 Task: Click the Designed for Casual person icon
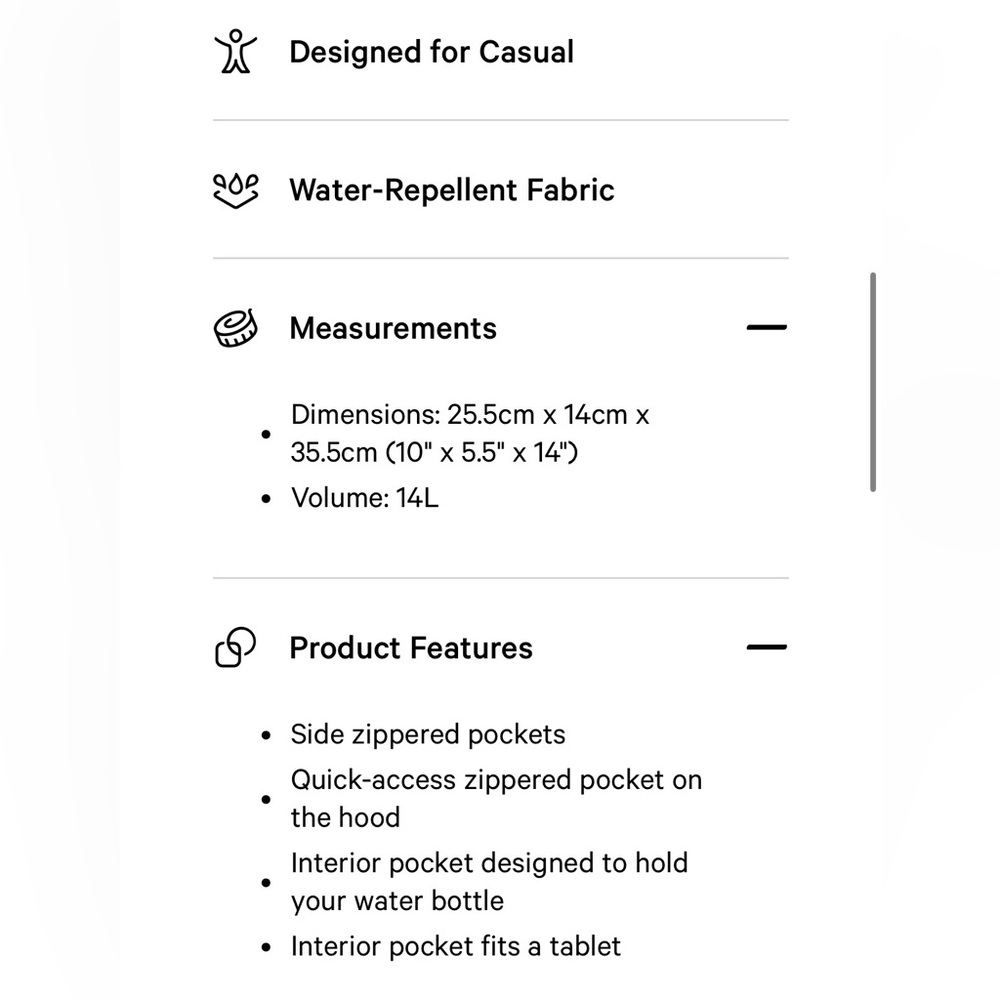235,51
